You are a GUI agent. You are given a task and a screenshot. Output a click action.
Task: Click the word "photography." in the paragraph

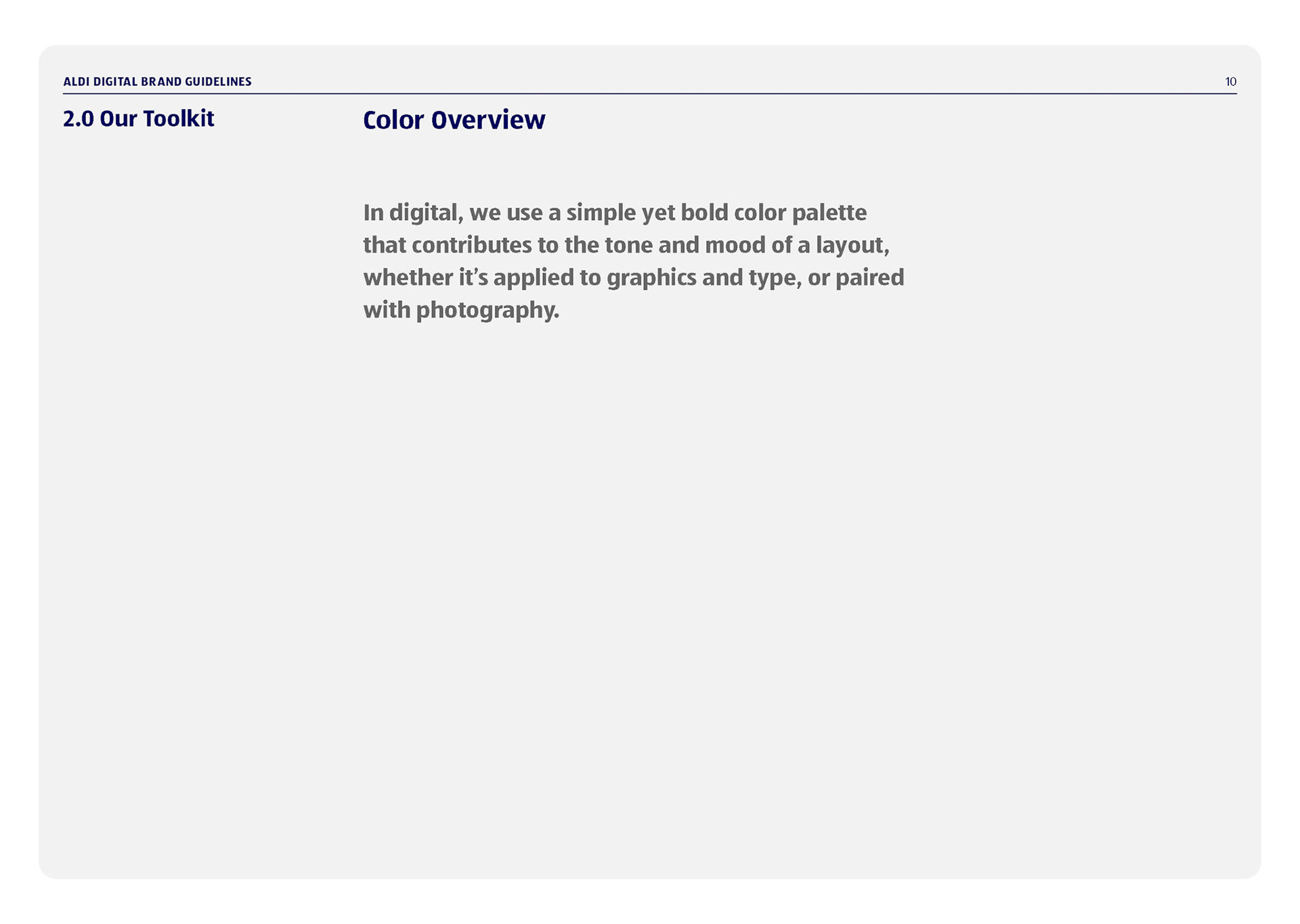487,310
